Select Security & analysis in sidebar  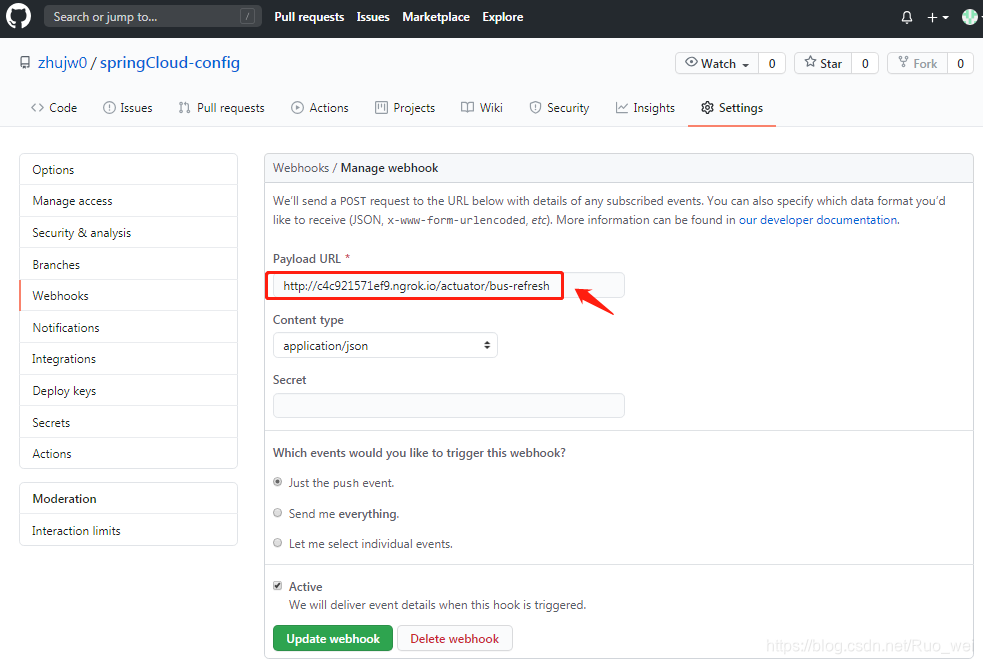(129, 233)
